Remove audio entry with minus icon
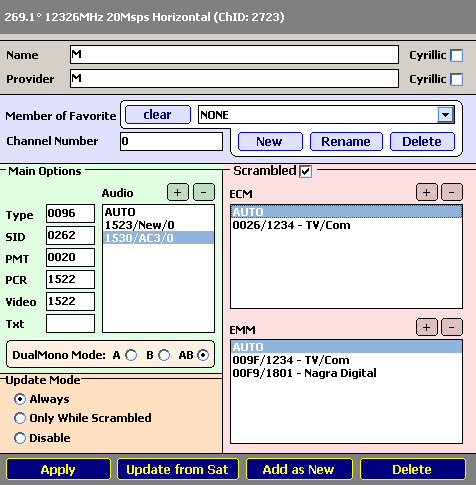This screenshot has width=476, height=485. pyautogui.click(x=204, y=192)
